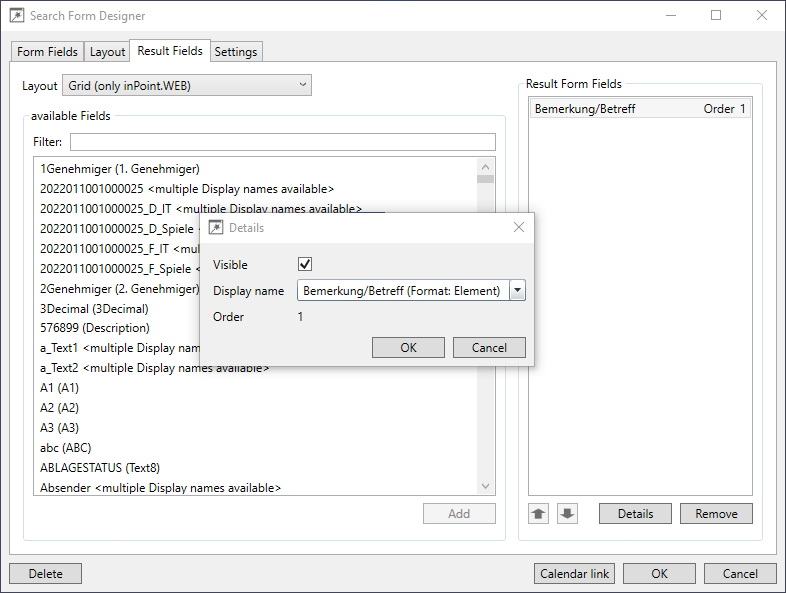Select the Layout tab
The height and width of the screenshot is (593, 786).
point(108,52)
